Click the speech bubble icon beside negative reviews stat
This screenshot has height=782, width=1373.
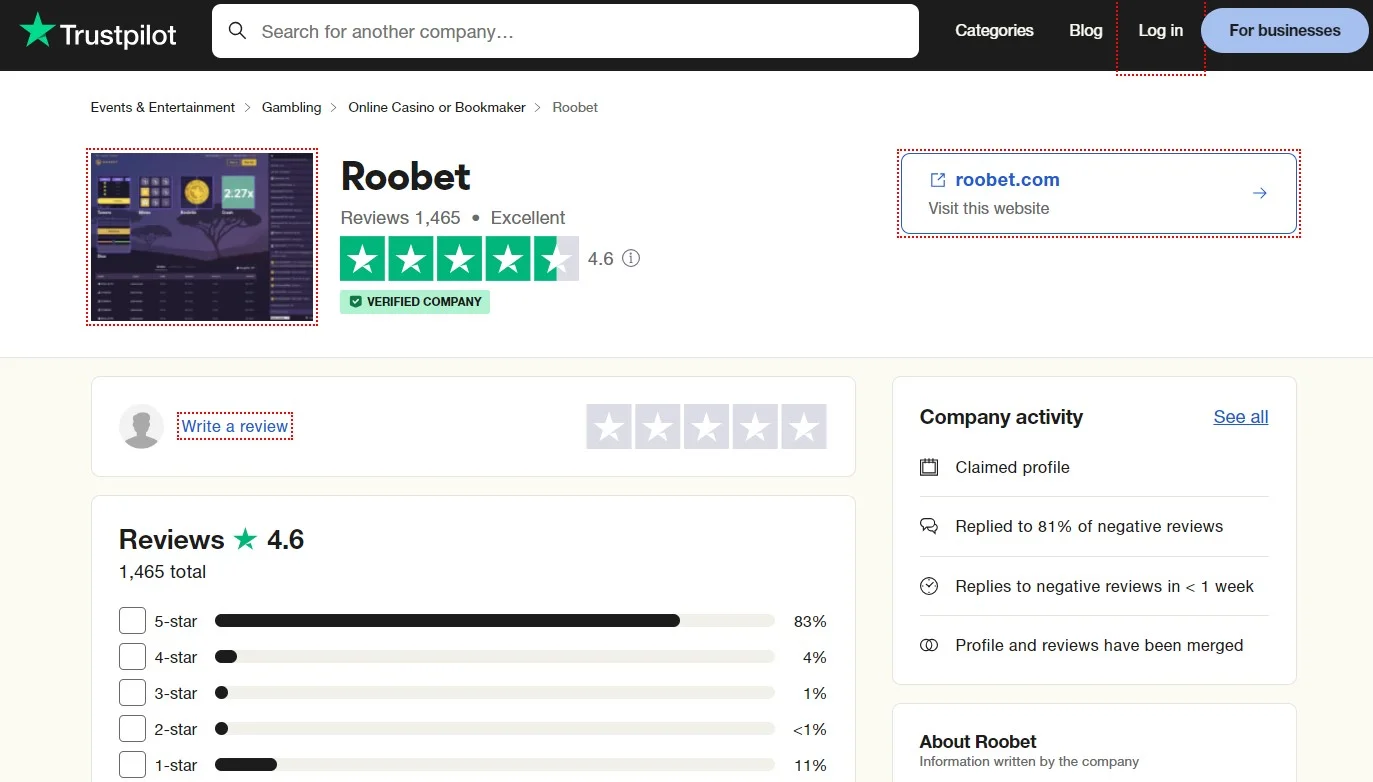tap(930, 526)
